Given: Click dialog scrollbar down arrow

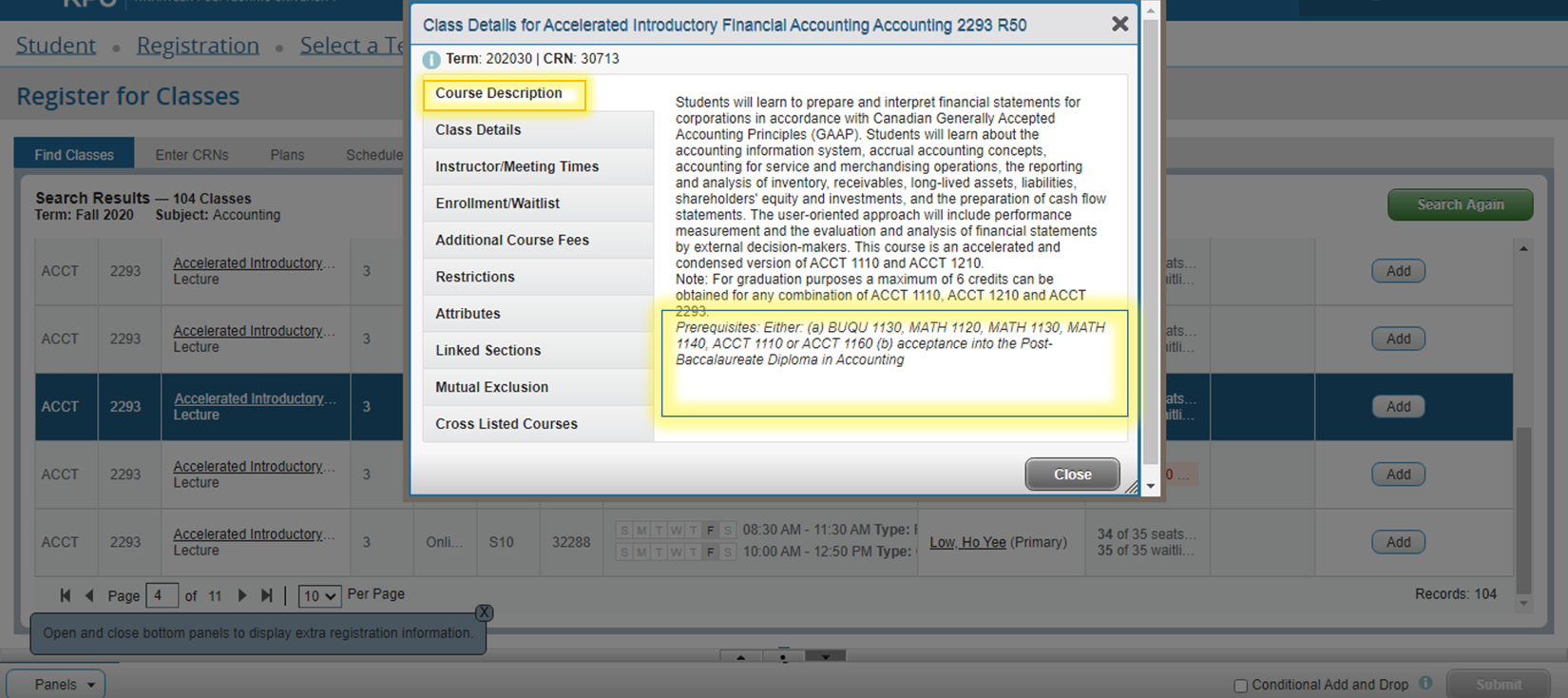Looking at the screenshot, I should [x=1151, y=486].
